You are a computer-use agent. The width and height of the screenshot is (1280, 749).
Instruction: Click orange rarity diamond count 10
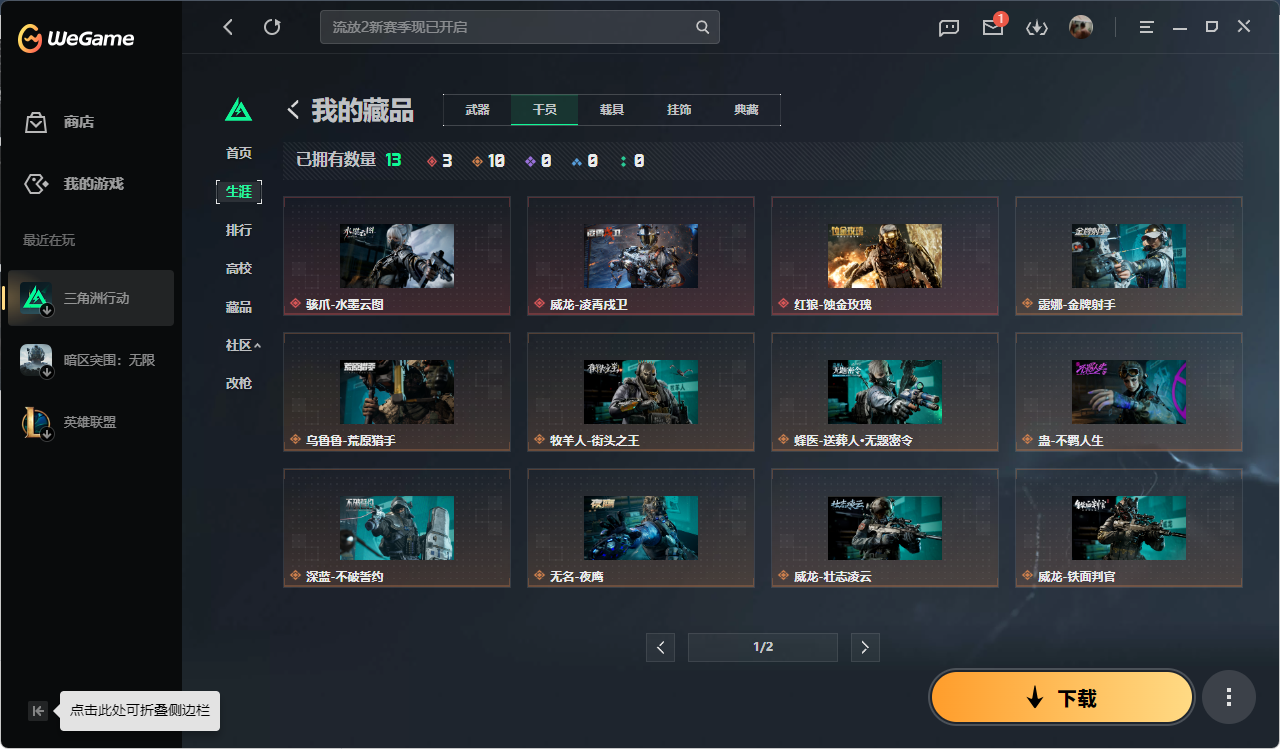pos(487,160)
